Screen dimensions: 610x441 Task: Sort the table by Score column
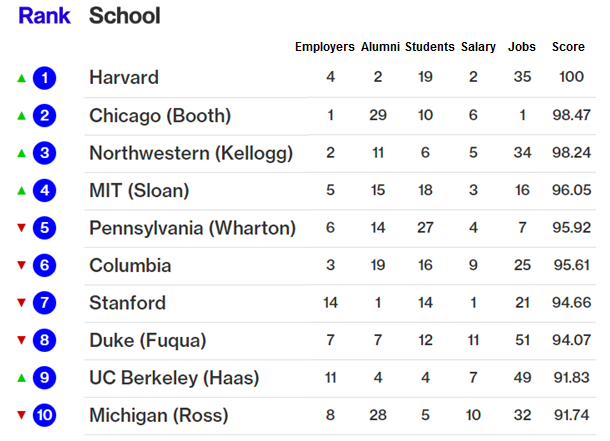coord(568,47)
